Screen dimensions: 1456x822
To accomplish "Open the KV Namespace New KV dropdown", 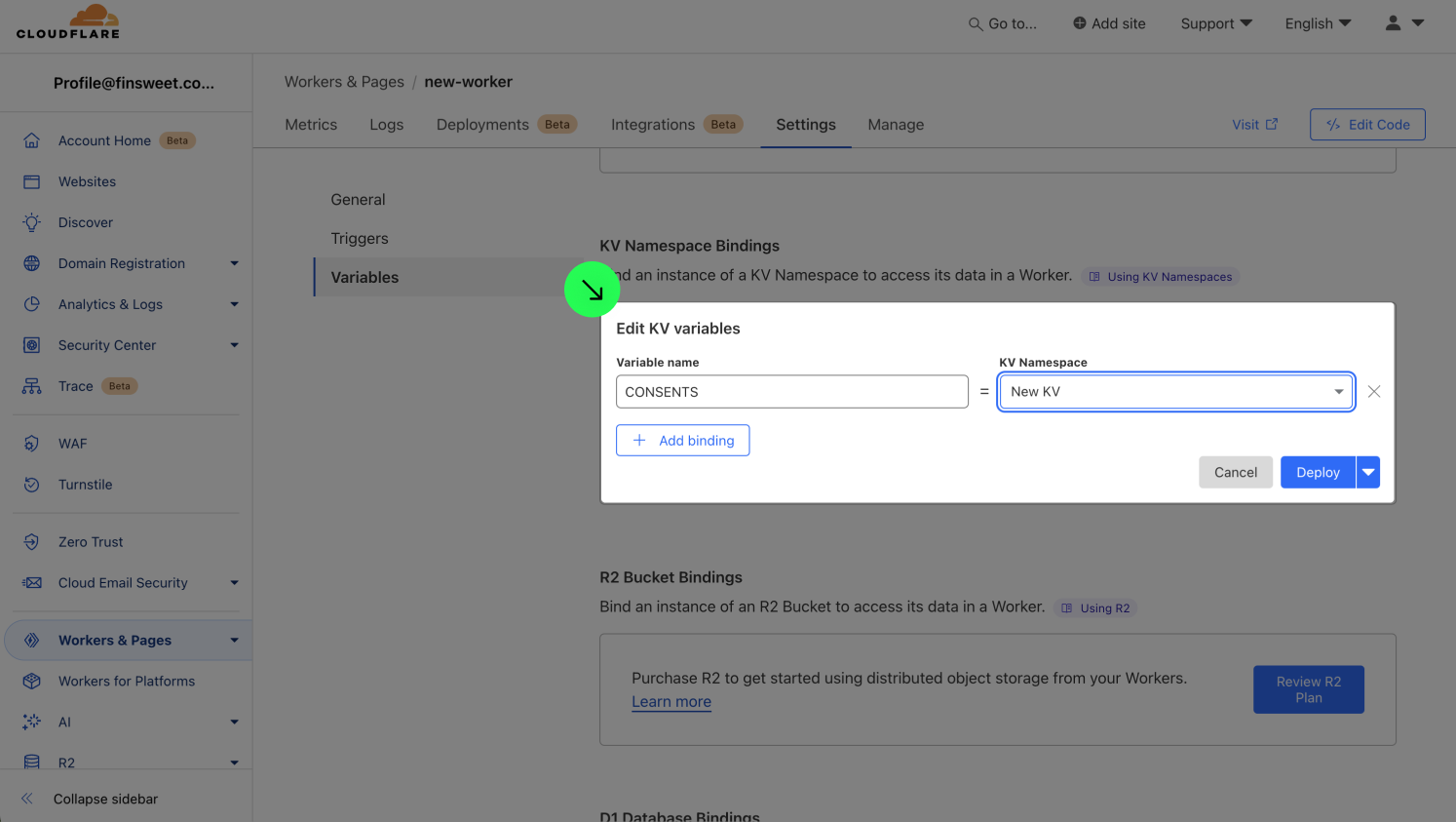I will pyautogui.click(x=1176, y=392).
